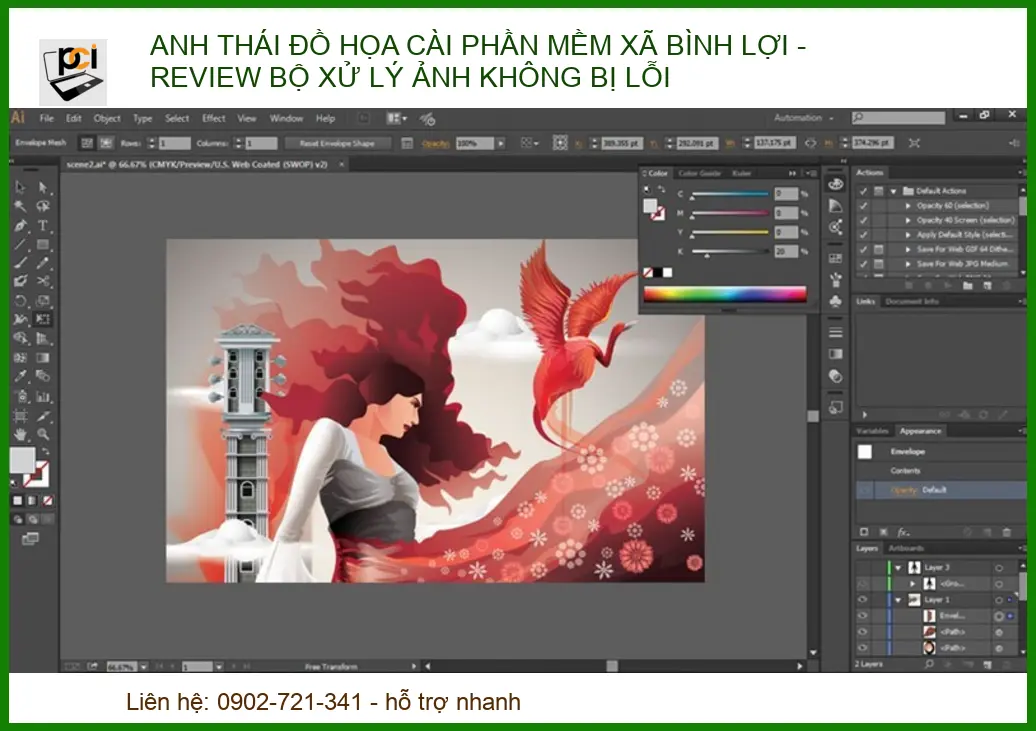This screenshot has width=1036, height=731.
Task: Toggle visibility of Layer 1
Action: point(862,600)
